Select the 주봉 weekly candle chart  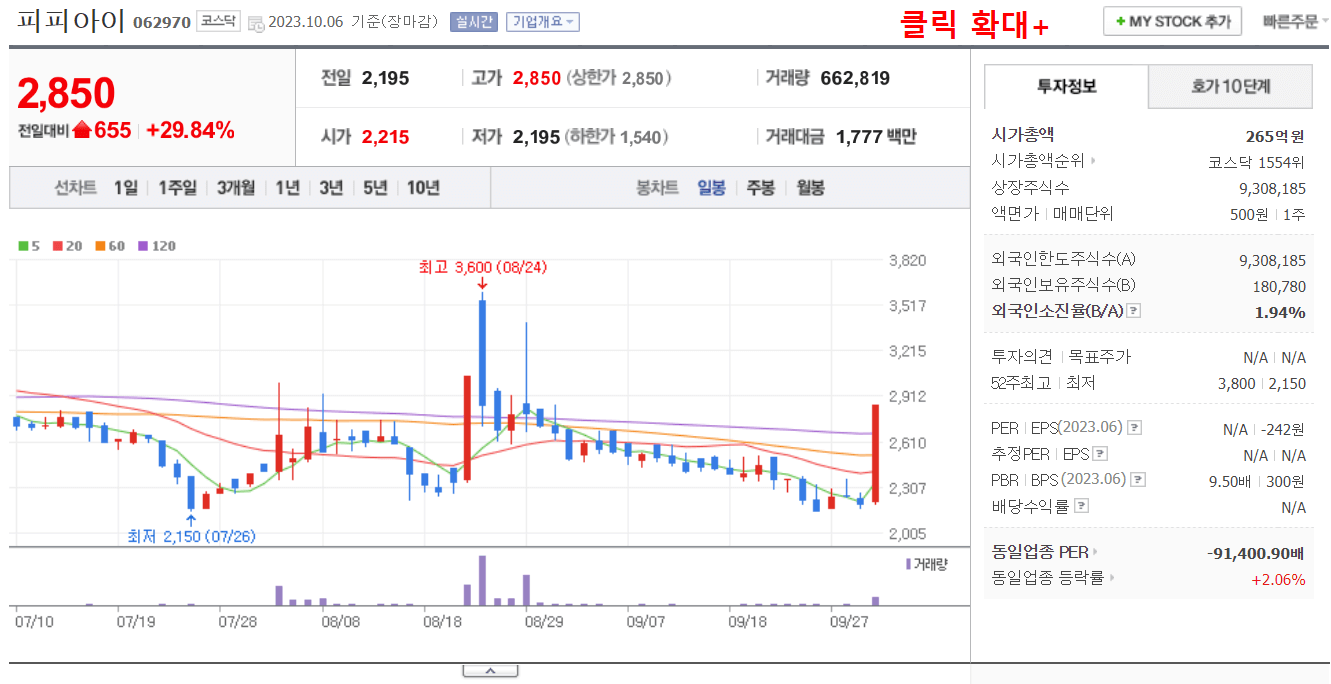pos(761,188)
